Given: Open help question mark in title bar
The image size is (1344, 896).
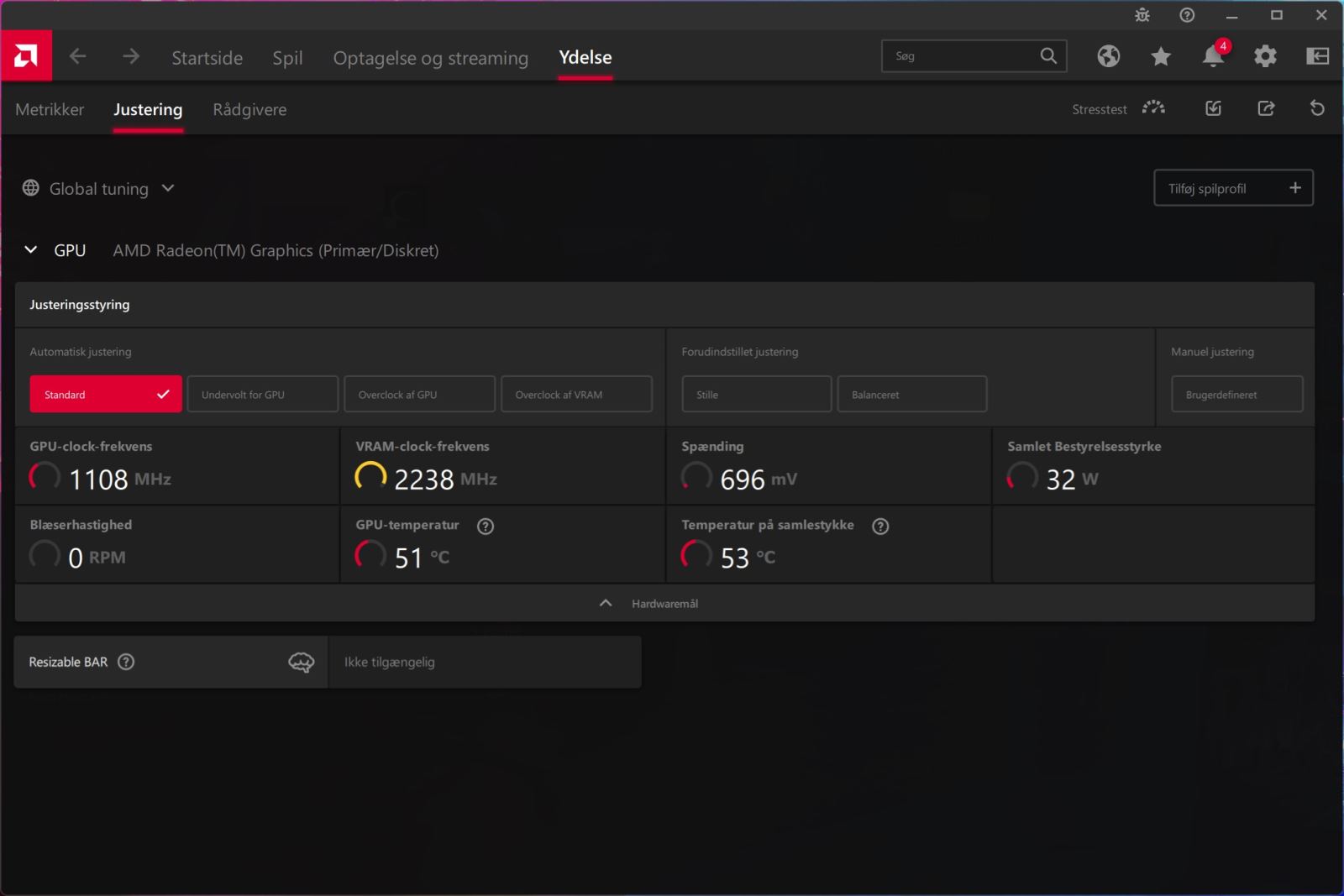Looking at the screenshot, I should point(1187,15).
